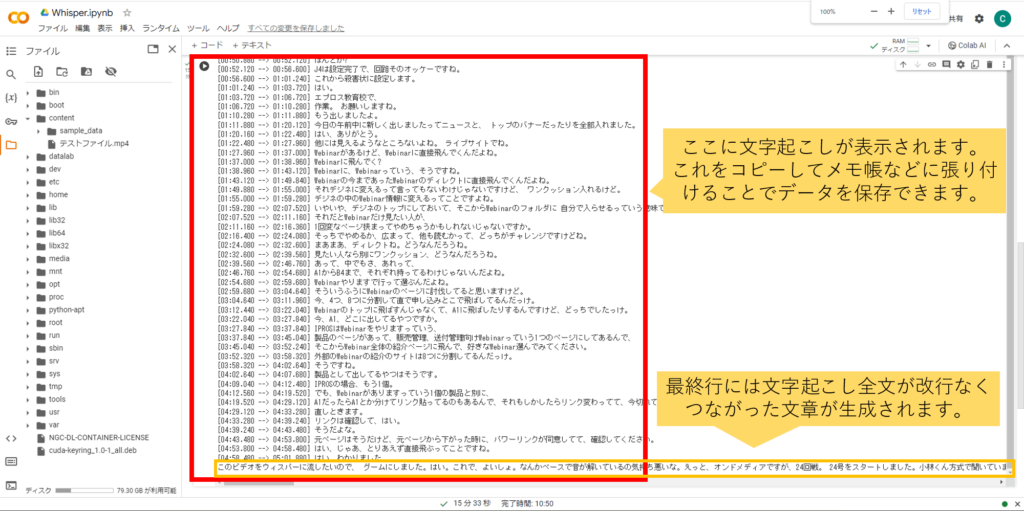Click the upload file icon in Files panel
Image resolution: width=1024 pixels, height=511 pixels.
tap(38, 72)
